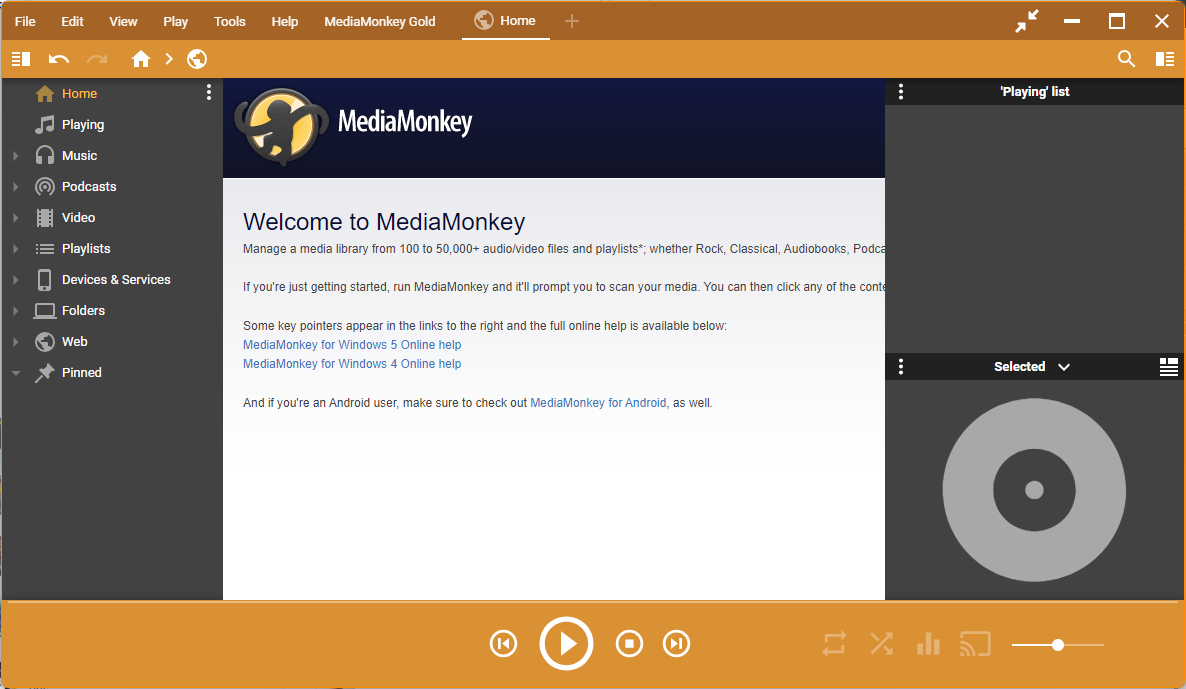Click the Undo arrow in toolbar

(59, 59)
